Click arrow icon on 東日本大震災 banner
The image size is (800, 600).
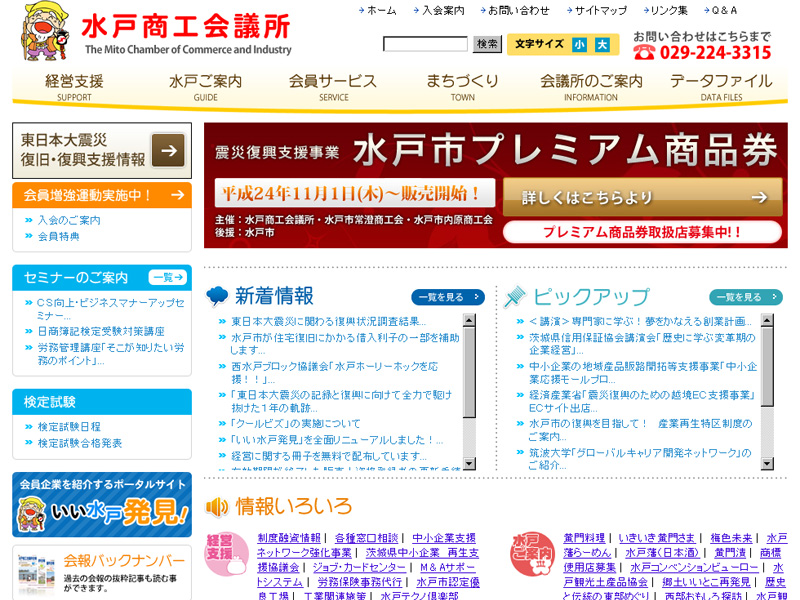pyautogui.click(x=168, y=150)
